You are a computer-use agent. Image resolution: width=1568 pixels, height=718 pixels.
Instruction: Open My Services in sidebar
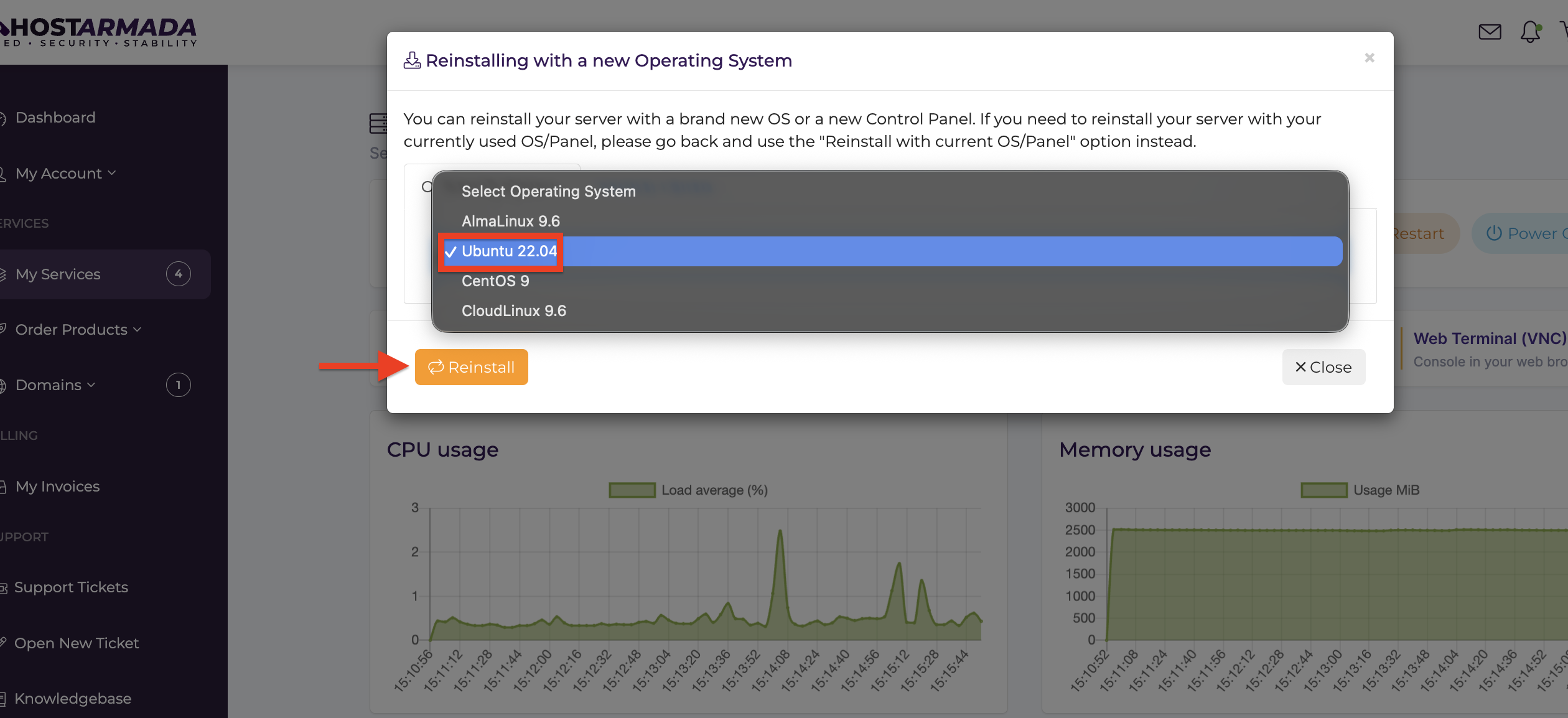pyautogui.click(x=105, y=274)
